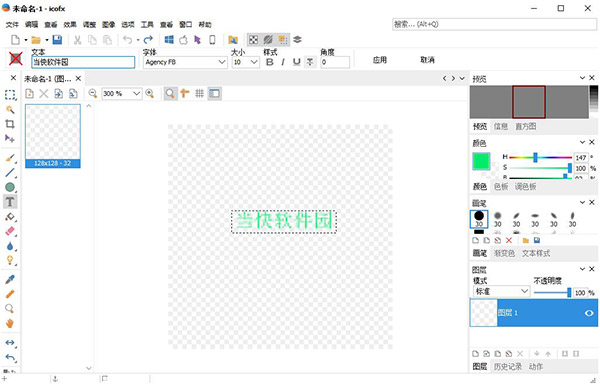Toggle visibility of layer 图层 1

pos(589,313)
